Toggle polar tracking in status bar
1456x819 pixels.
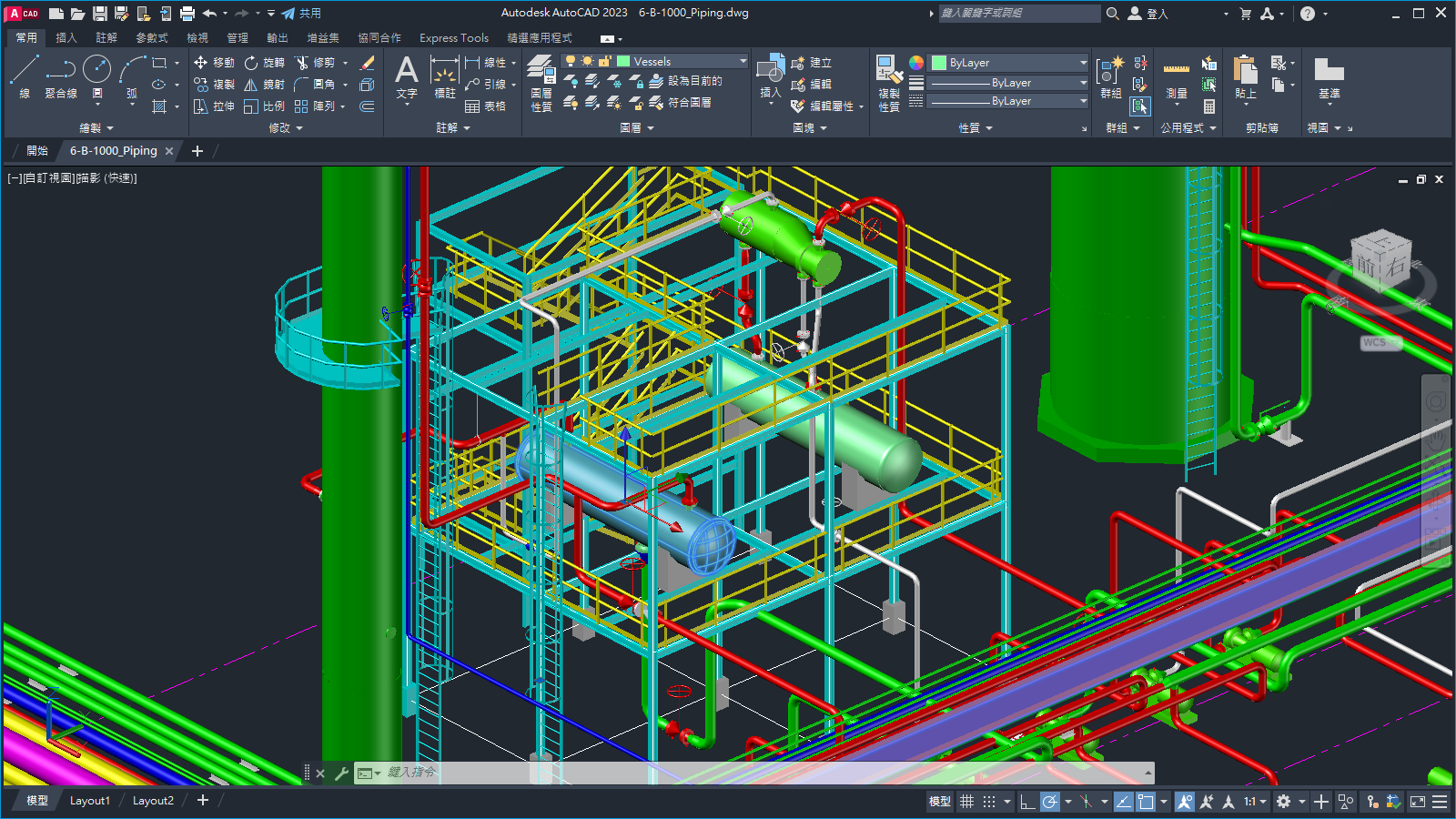pos(1050,802)
